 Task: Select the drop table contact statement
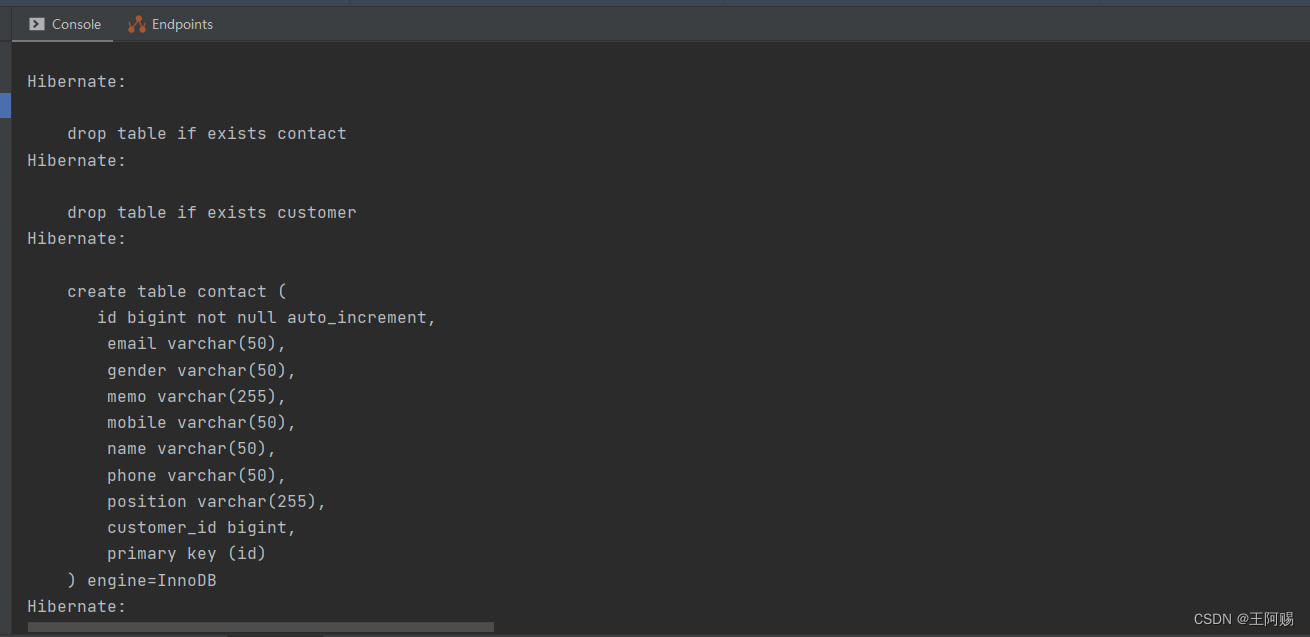(206, 133)
